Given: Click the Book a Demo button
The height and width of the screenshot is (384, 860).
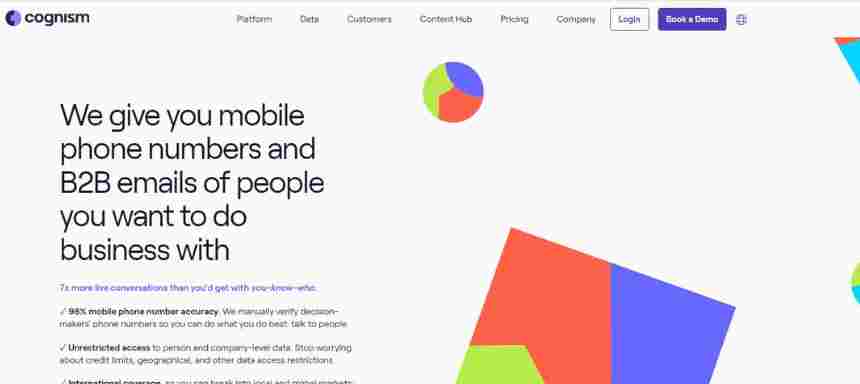Looking at the screenshot, I should [692, 19].
